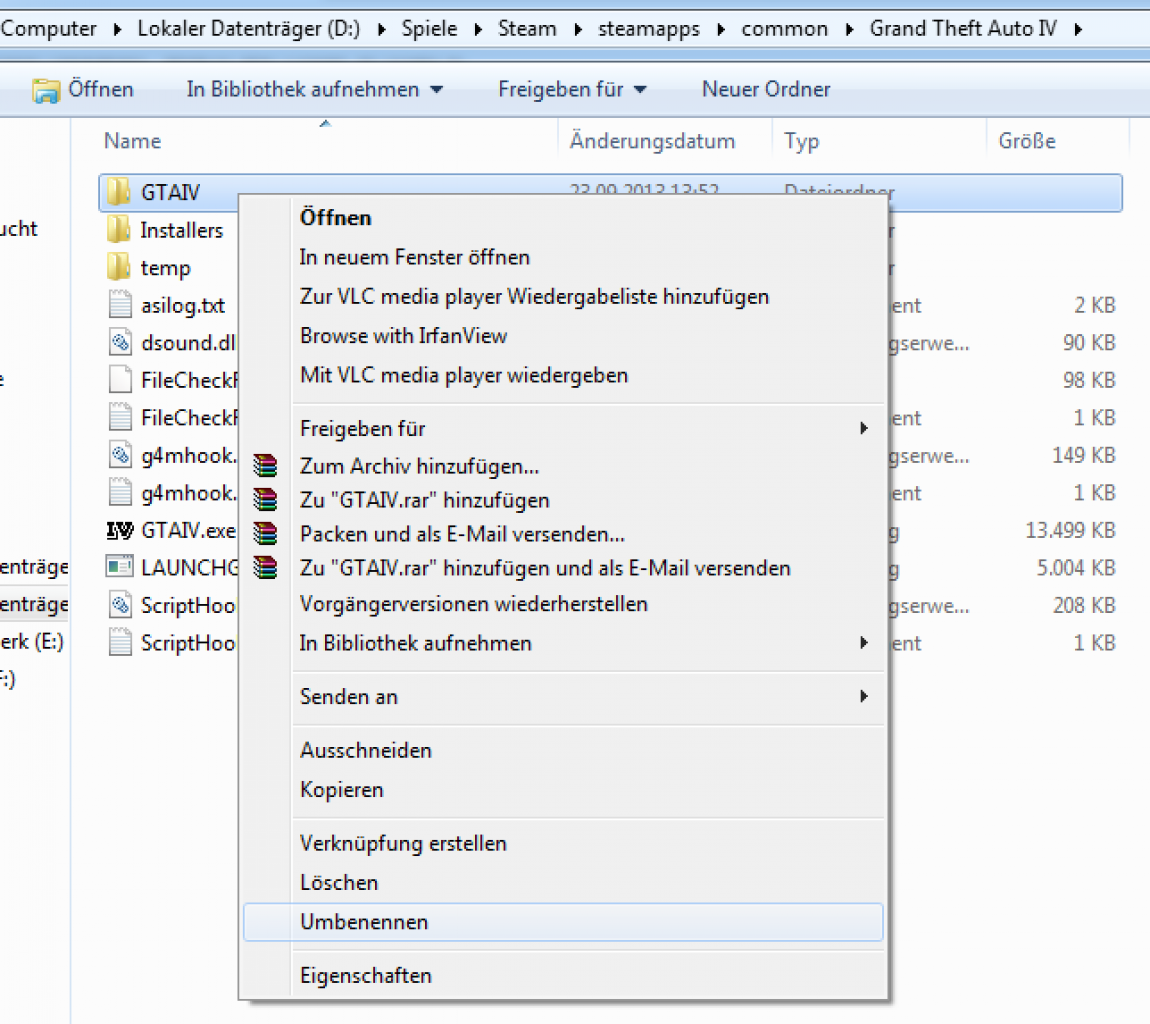Click the GTAIV folder icon
Viewport: 1150px width, 1024px height.
[x=119, y=192]
